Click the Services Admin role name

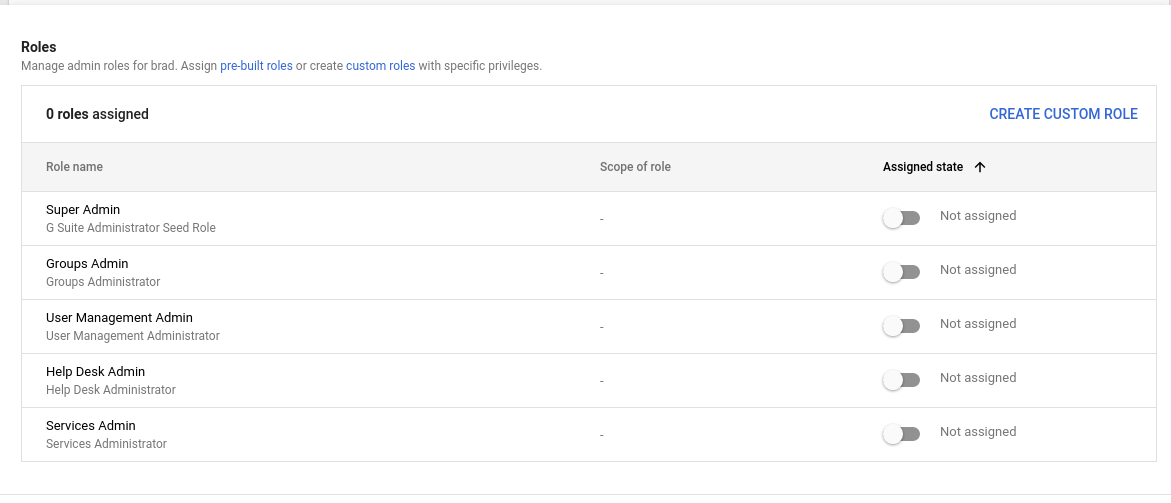(x=90, y=426)
